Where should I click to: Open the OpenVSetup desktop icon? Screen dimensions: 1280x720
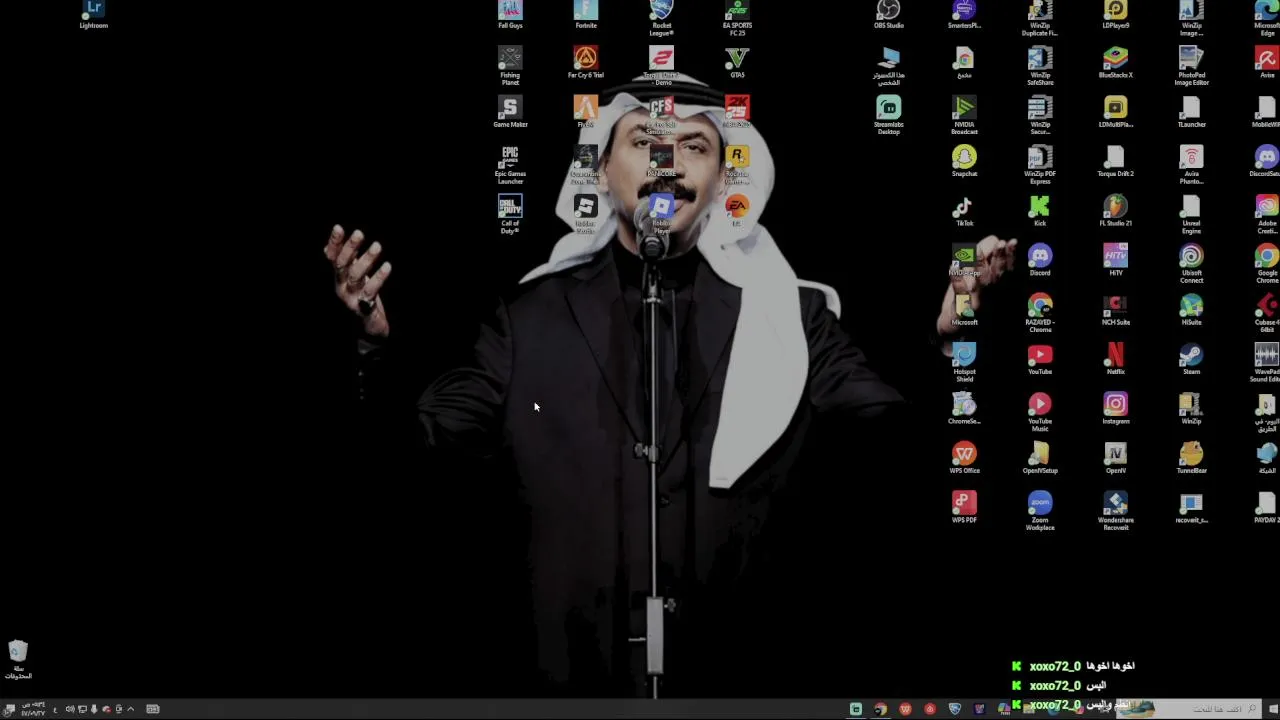(1040, 458)
